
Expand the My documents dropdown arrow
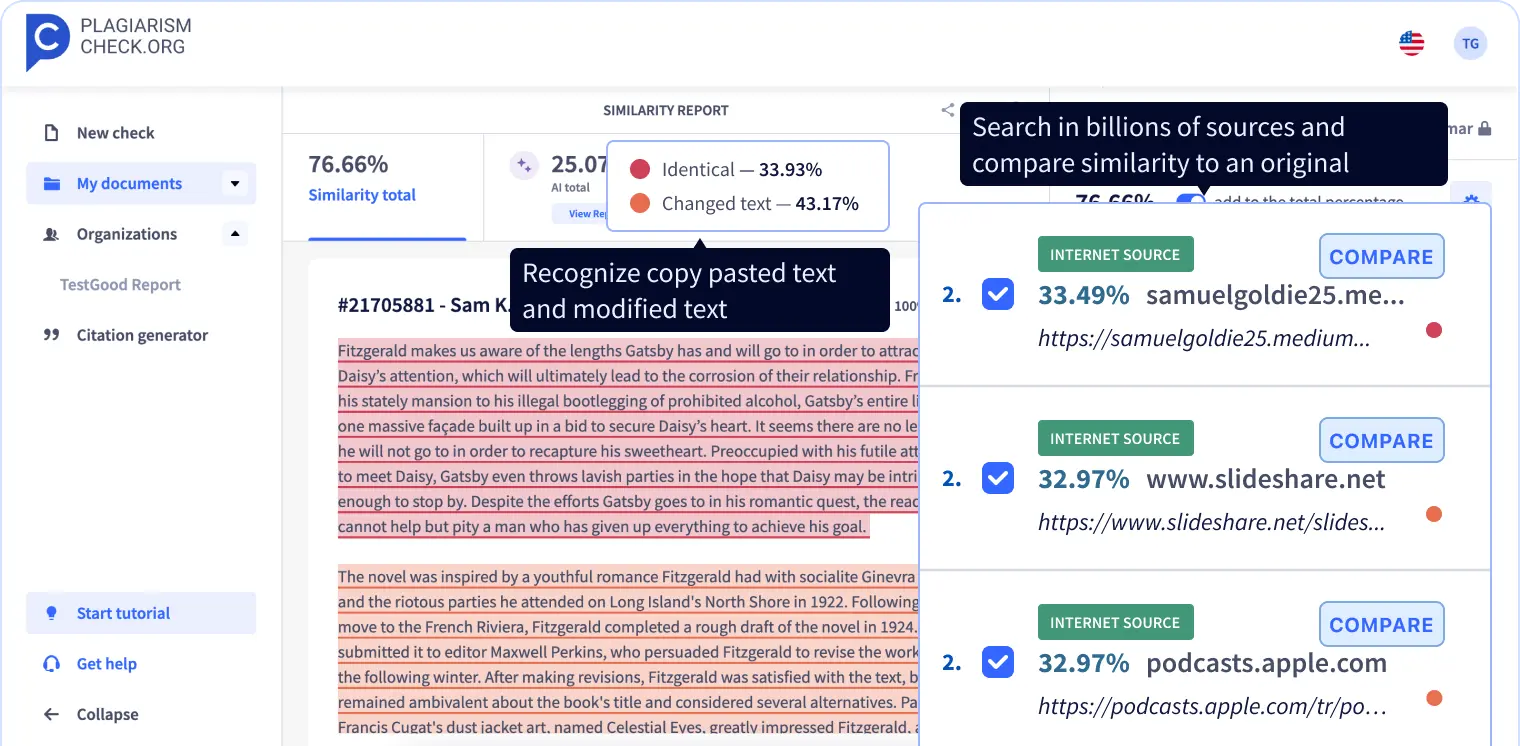click(x=235, y=183)
